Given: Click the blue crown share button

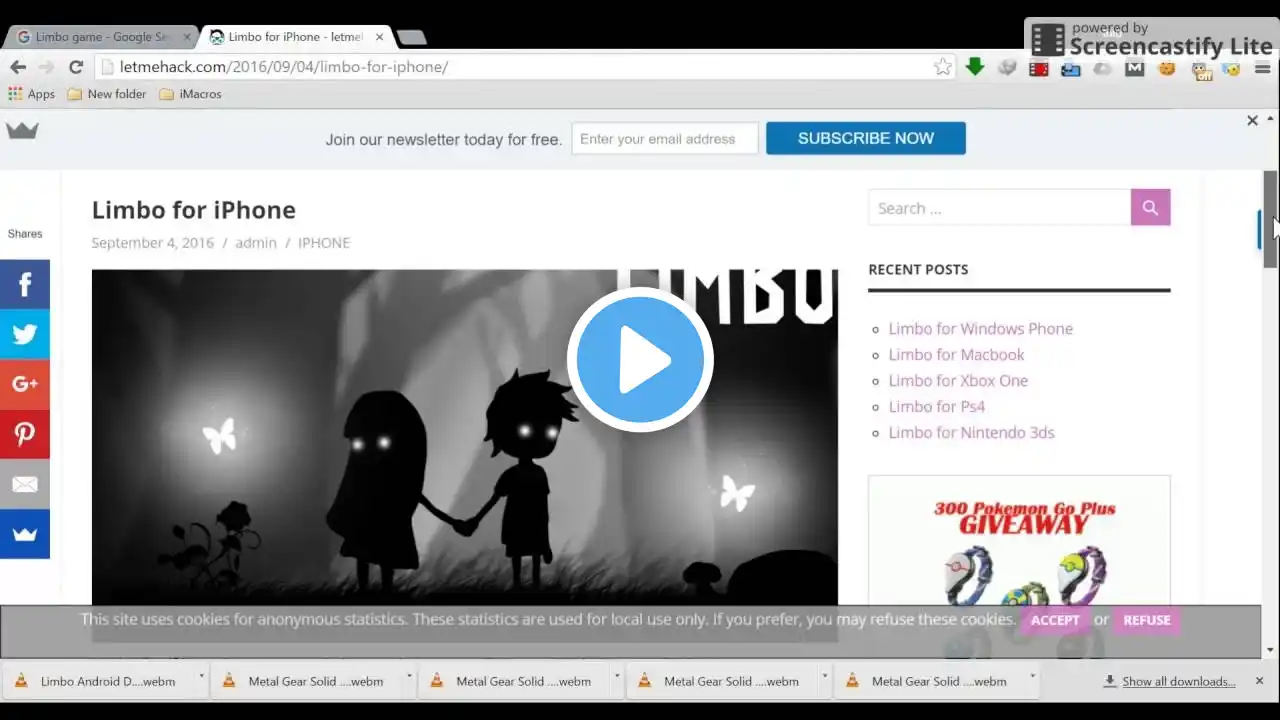Looking at the screenshot, I should 25,534.
